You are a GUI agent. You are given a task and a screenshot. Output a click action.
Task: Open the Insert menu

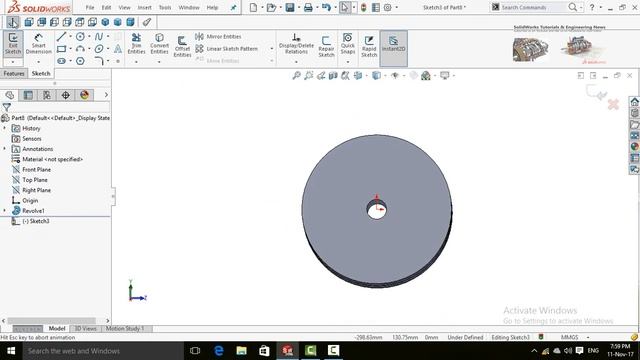click(144, 7)
